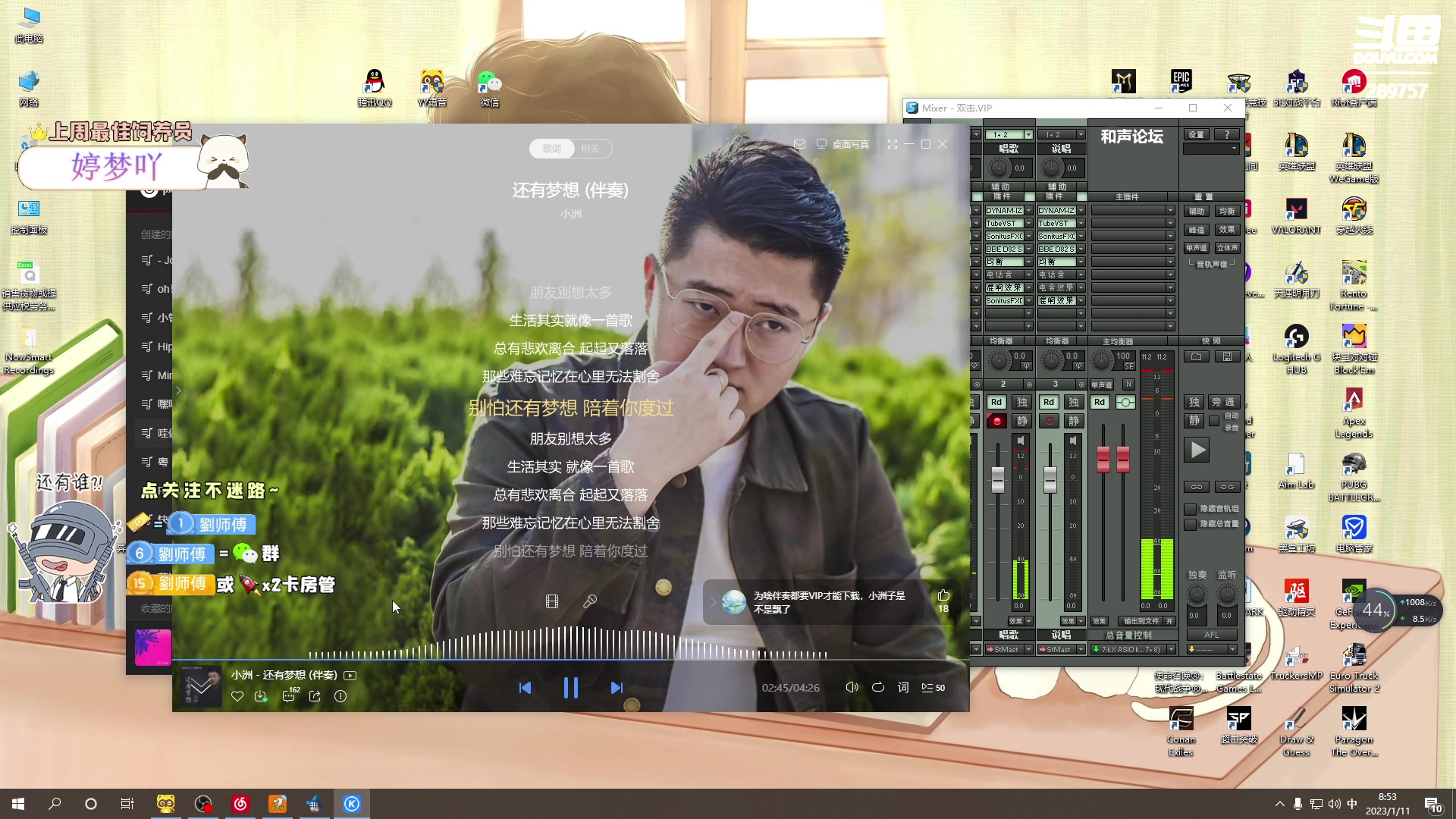Click the snapshot save floppy icon in mixer
This screenshot has height=819, width=1456.
pos(1227,356)
